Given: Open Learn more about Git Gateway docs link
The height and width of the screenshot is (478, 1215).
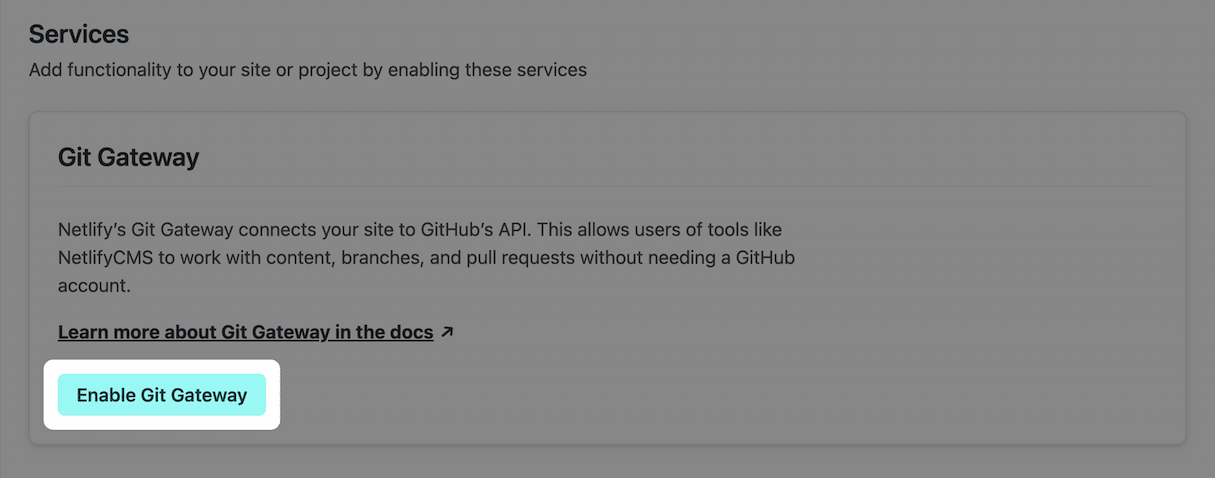Looking at the screenshot, I should 245,332.
